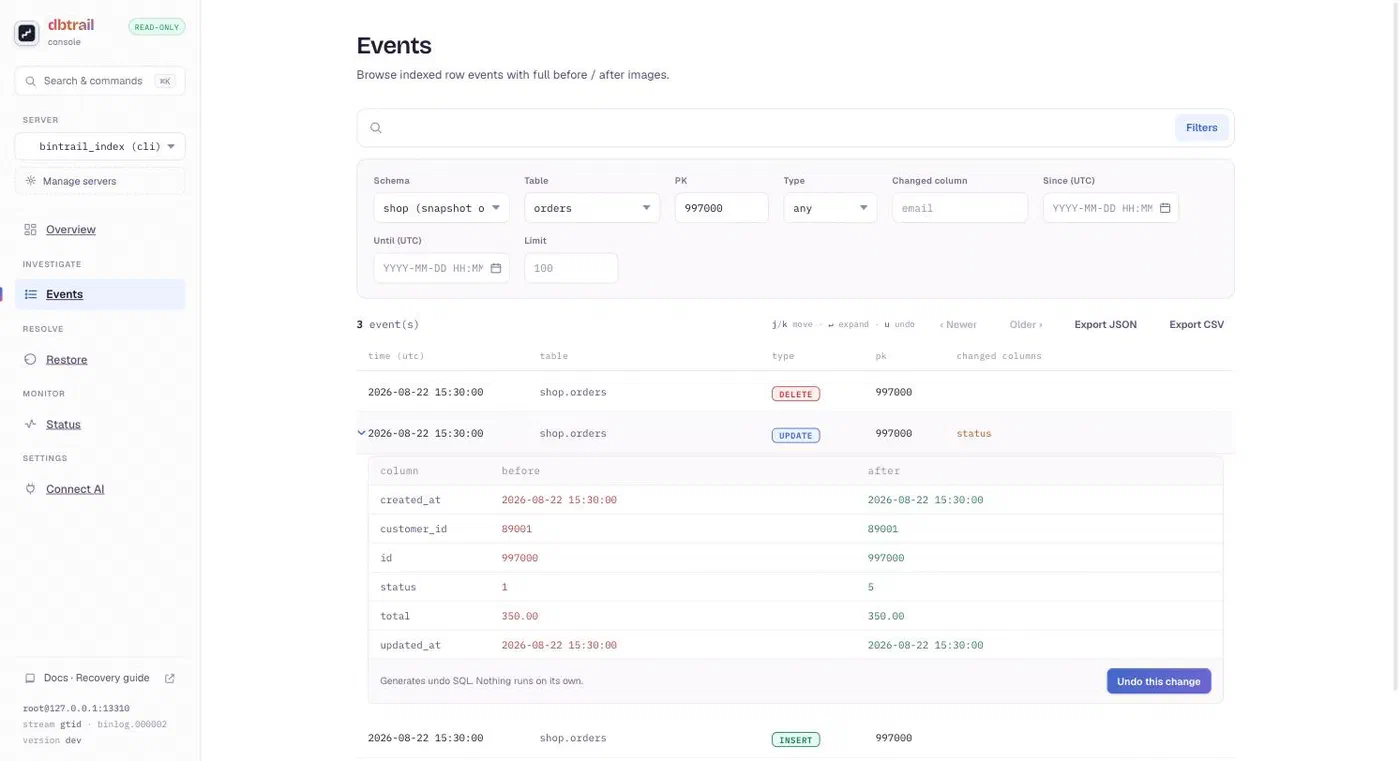Click the PK input field with 997000
The image size is (1400, 761).
tap(721, 208)
